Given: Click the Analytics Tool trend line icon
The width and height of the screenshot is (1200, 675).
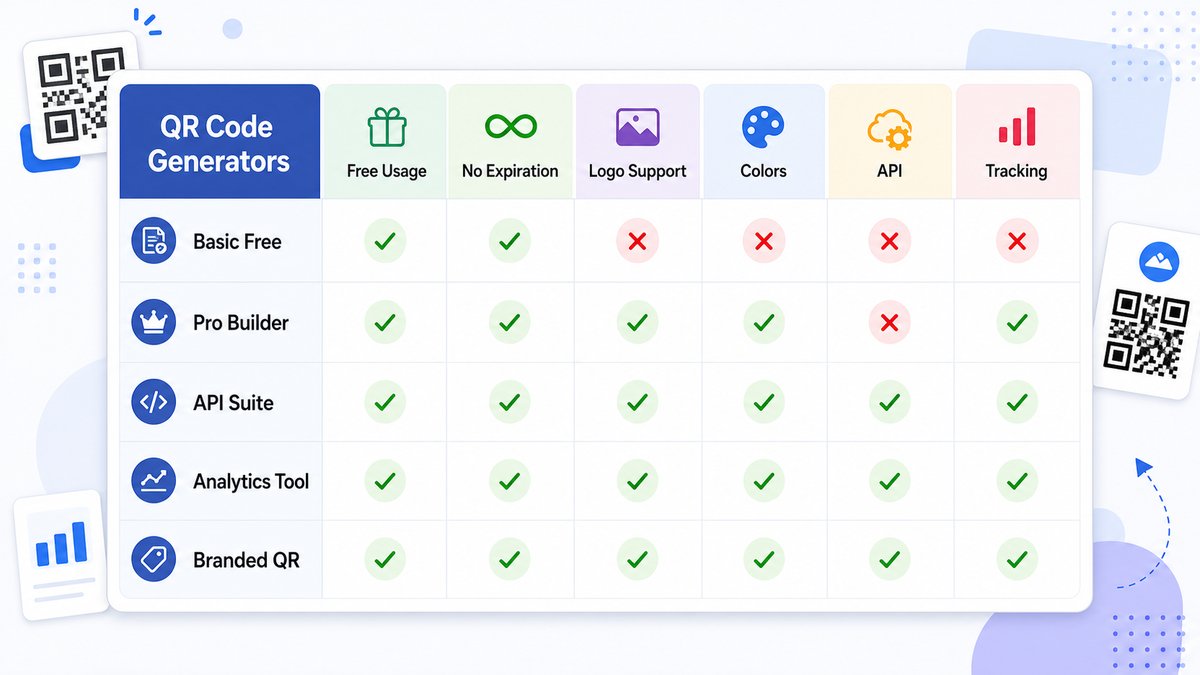Looking at the screenshot, I should pyautogui.click(x=154, y=482).
